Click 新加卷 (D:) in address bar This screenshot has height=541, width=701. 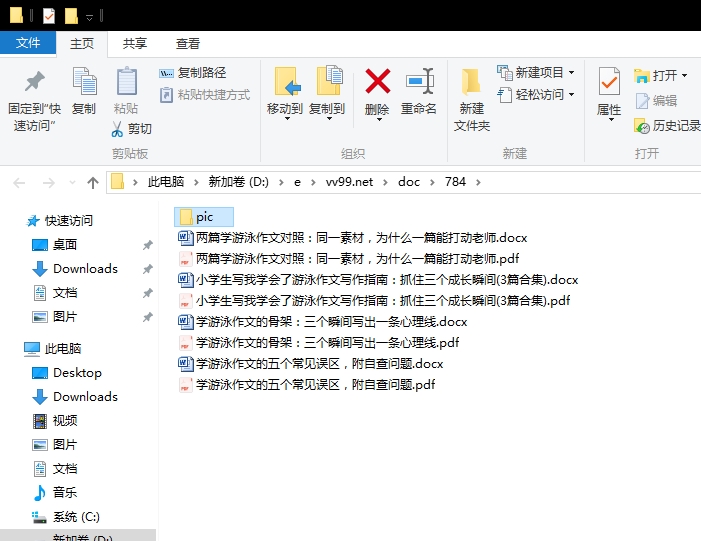238,182
